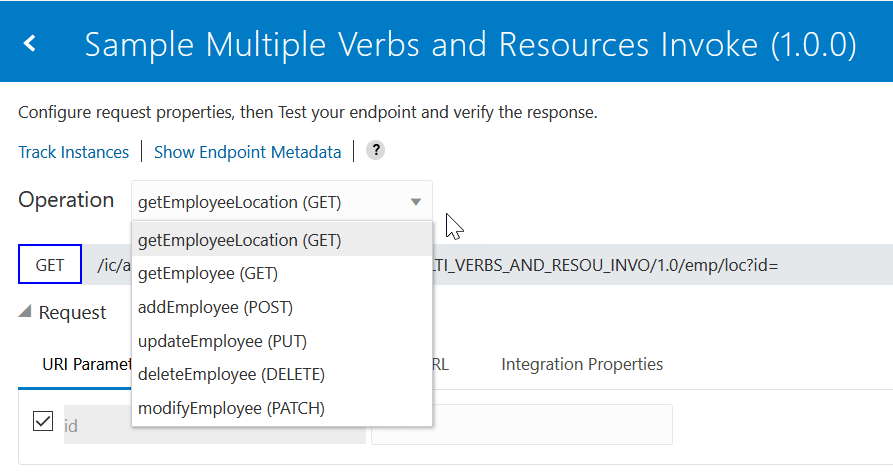Image resolution: width=893 pixels, height=476 pixels.
Task: Toggle the id parameter checkbox
Action: click(x=43, y=421)
